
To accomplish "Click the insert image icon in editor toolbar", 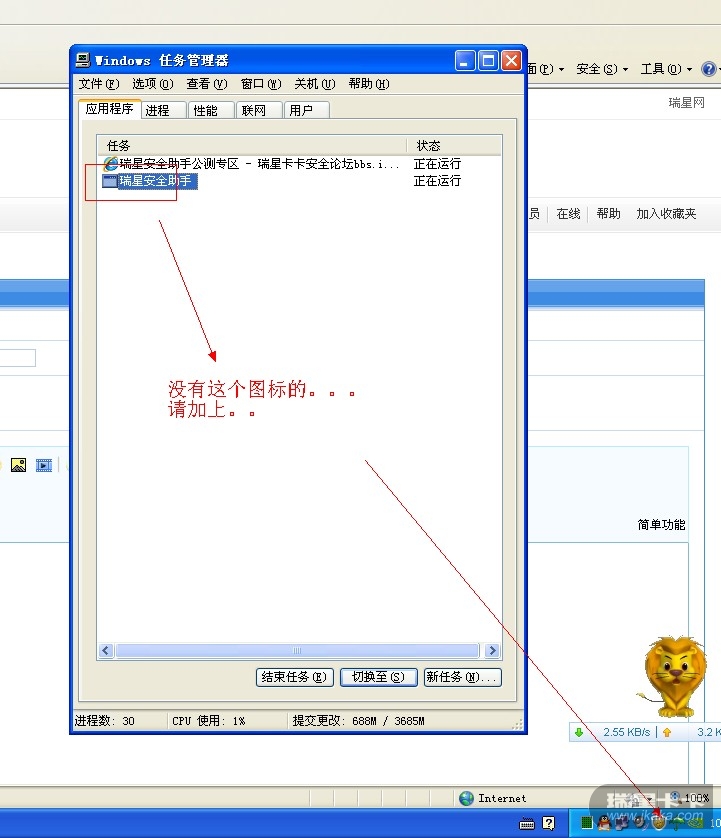I will [x=19, y=465].
